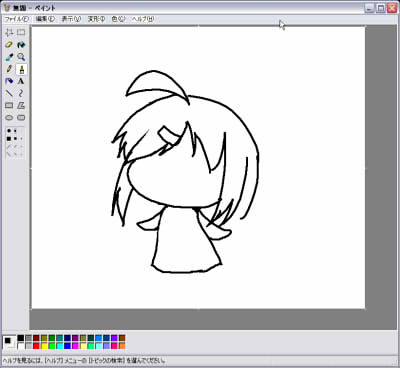This screenshot has height=368, width=400.
Task: Pick the magenta color swatch
Action: tap(75, 346)
